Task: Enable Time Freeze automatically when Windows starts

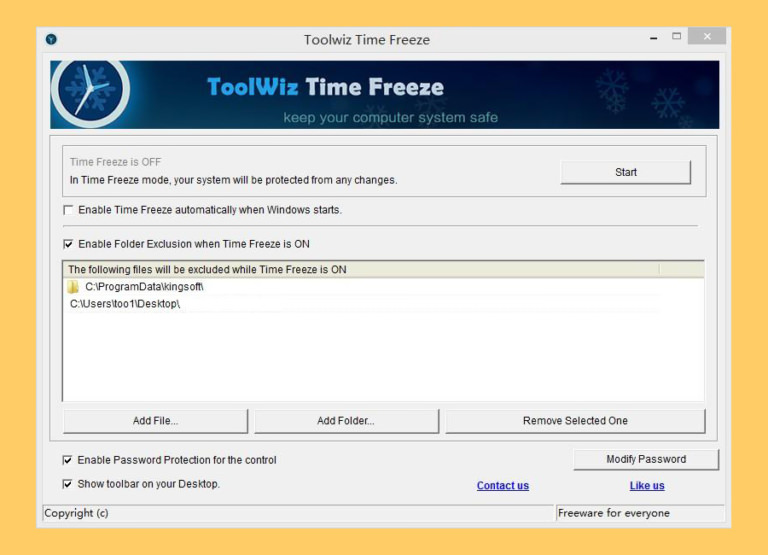Action: pyautogui.click(x=68, y=210)
